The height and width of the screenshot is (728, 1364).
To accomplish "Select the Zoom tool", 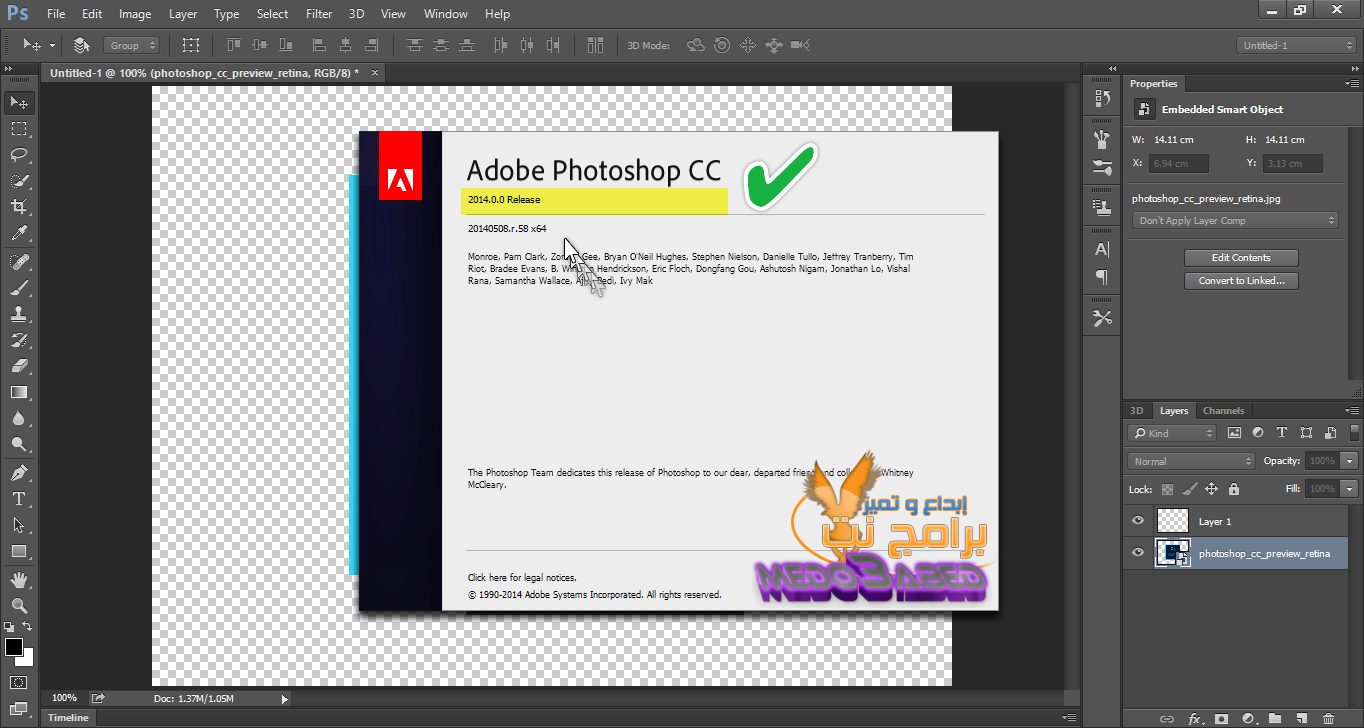I will pos(19,606).
